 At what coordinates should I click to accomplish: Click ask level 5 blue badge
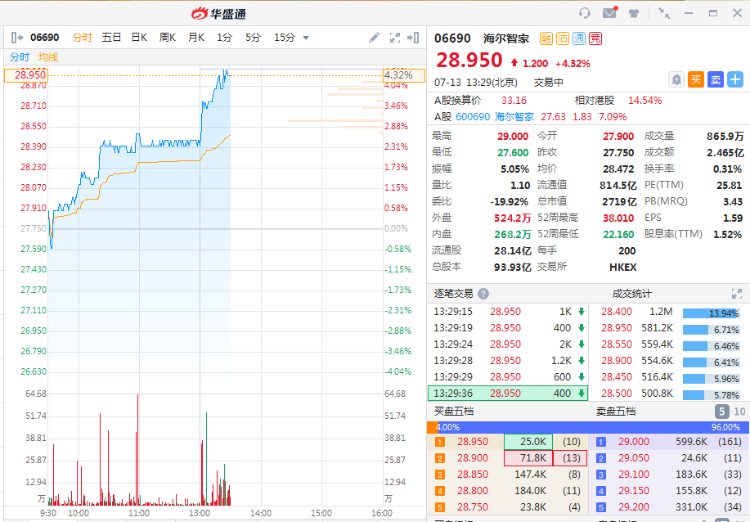601,507
